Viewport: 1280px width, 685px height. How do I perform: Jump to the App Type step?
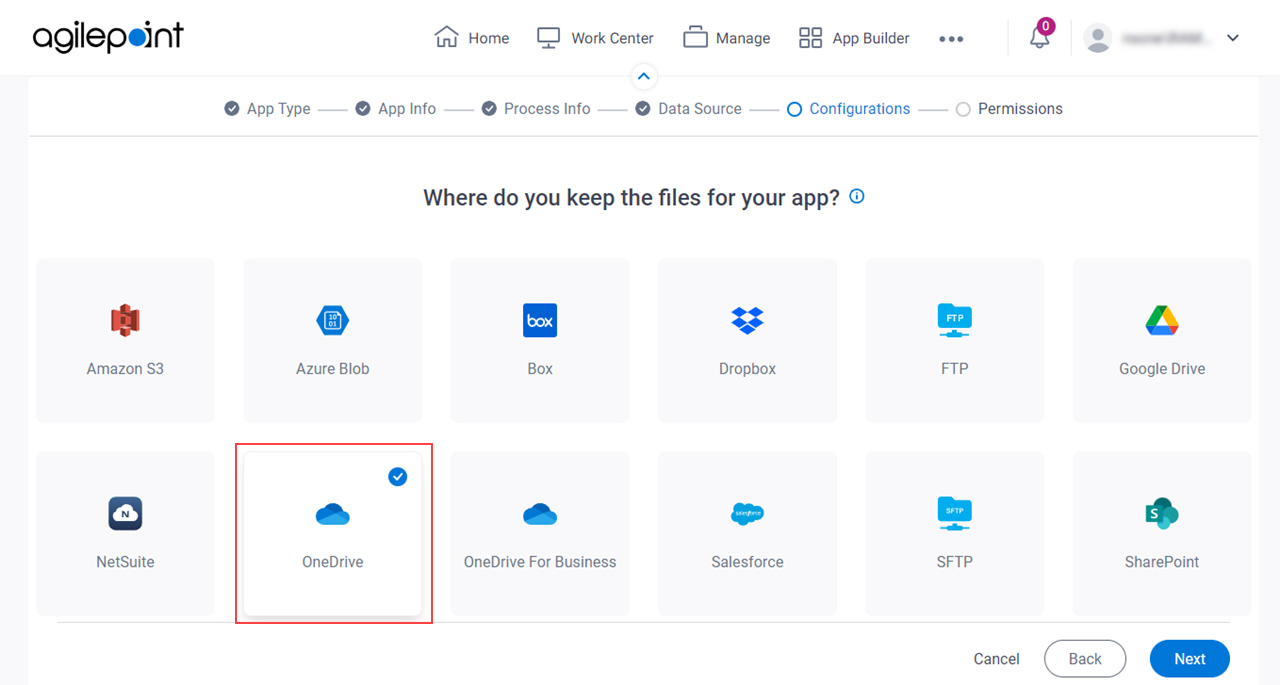point(267,109)
